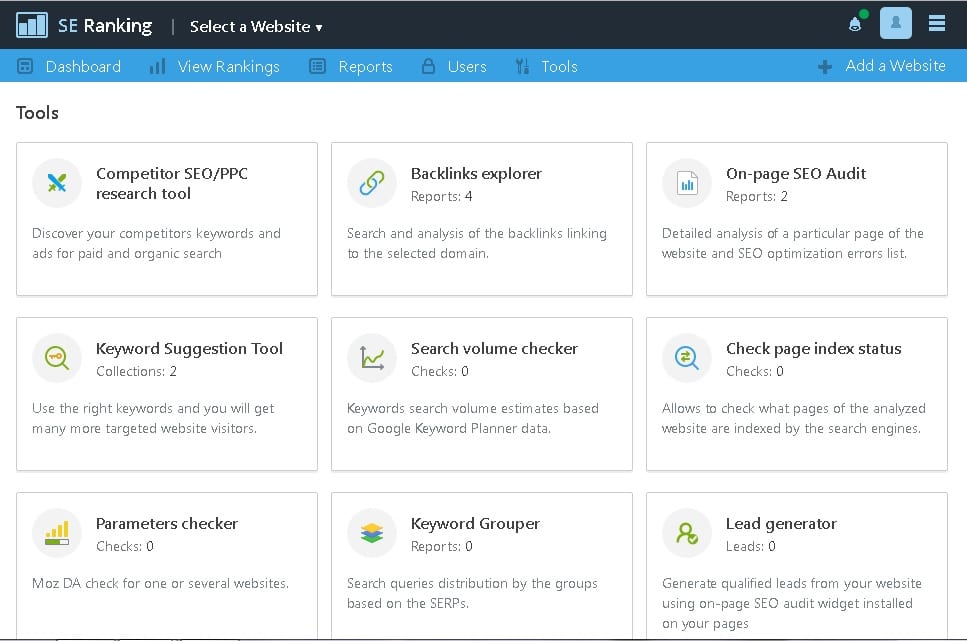Click the Lead generator person icon
This screenshot has height=641, width=967.
click(686, 533)
